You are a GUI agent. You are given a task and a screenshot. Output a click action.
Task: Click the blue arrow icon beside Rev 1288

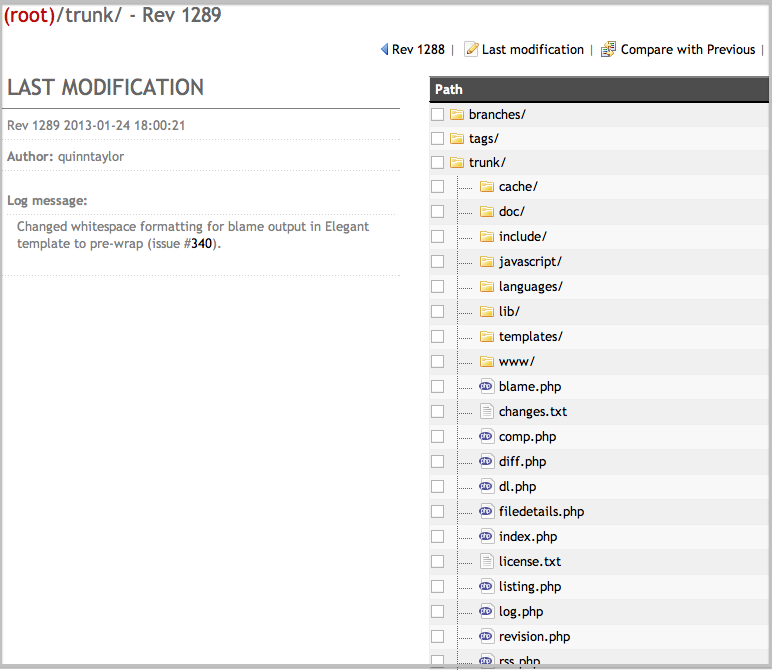pyautogui.click(x=385, y=49)
